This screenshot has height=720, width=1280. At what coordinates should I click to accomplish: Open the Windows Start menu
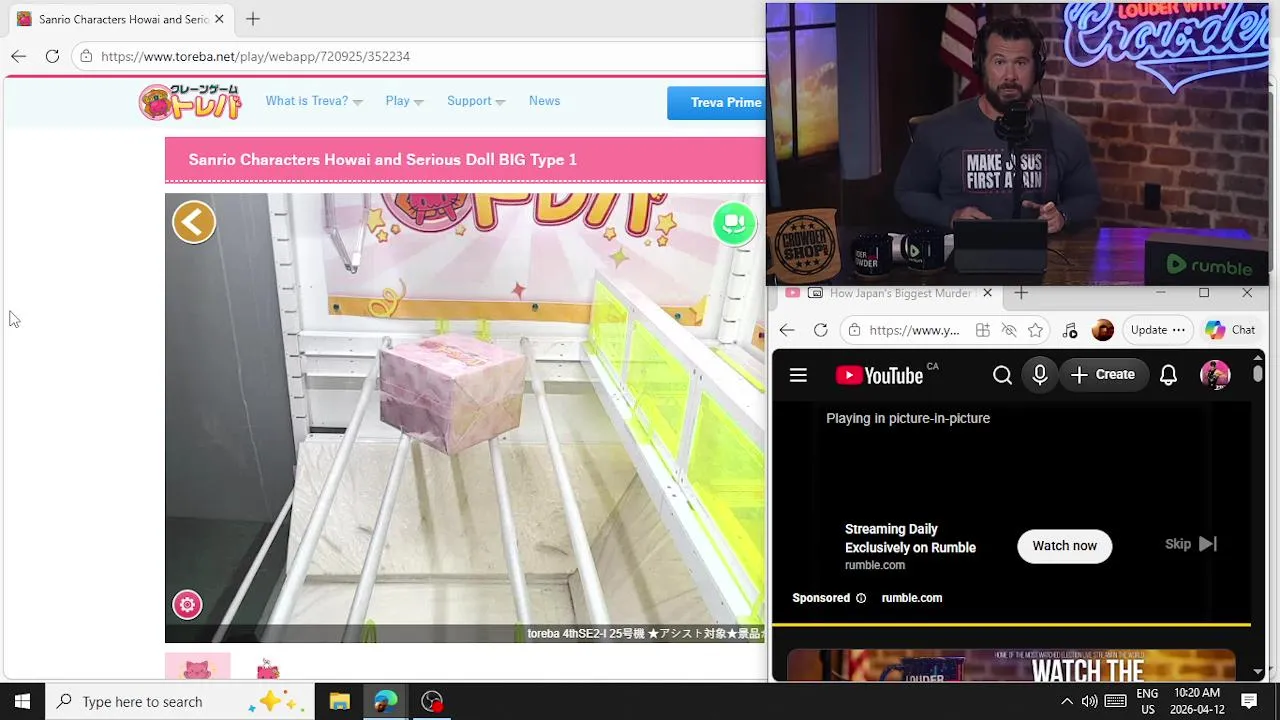pyautogui.click(x=22, y=701)
